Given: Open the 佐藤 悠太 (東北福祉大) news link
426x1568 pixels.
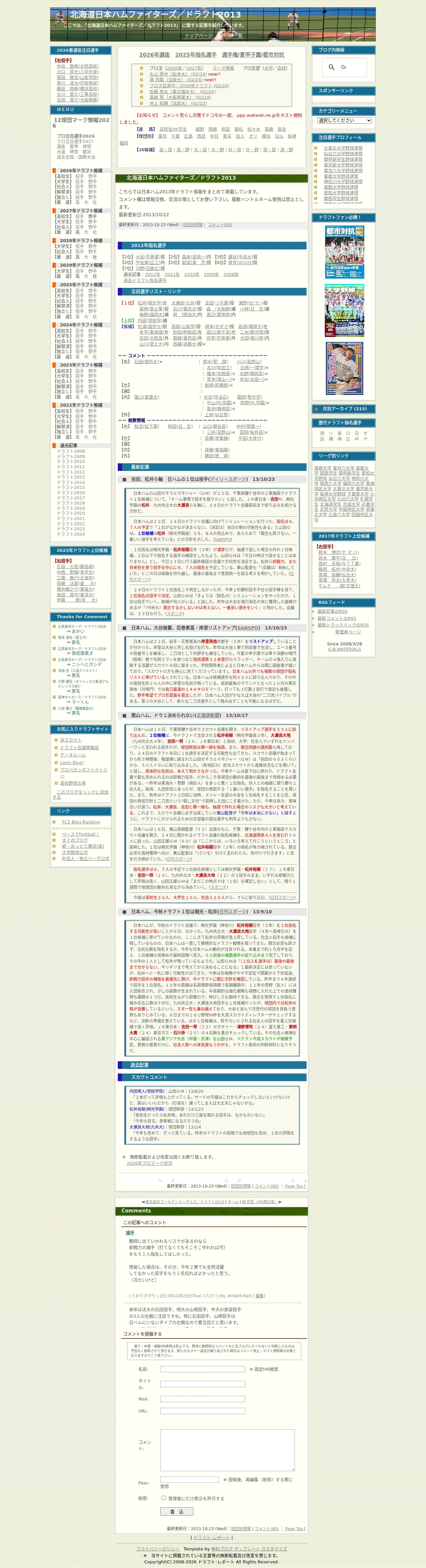Looking at the screenshot, I should 182,91.
